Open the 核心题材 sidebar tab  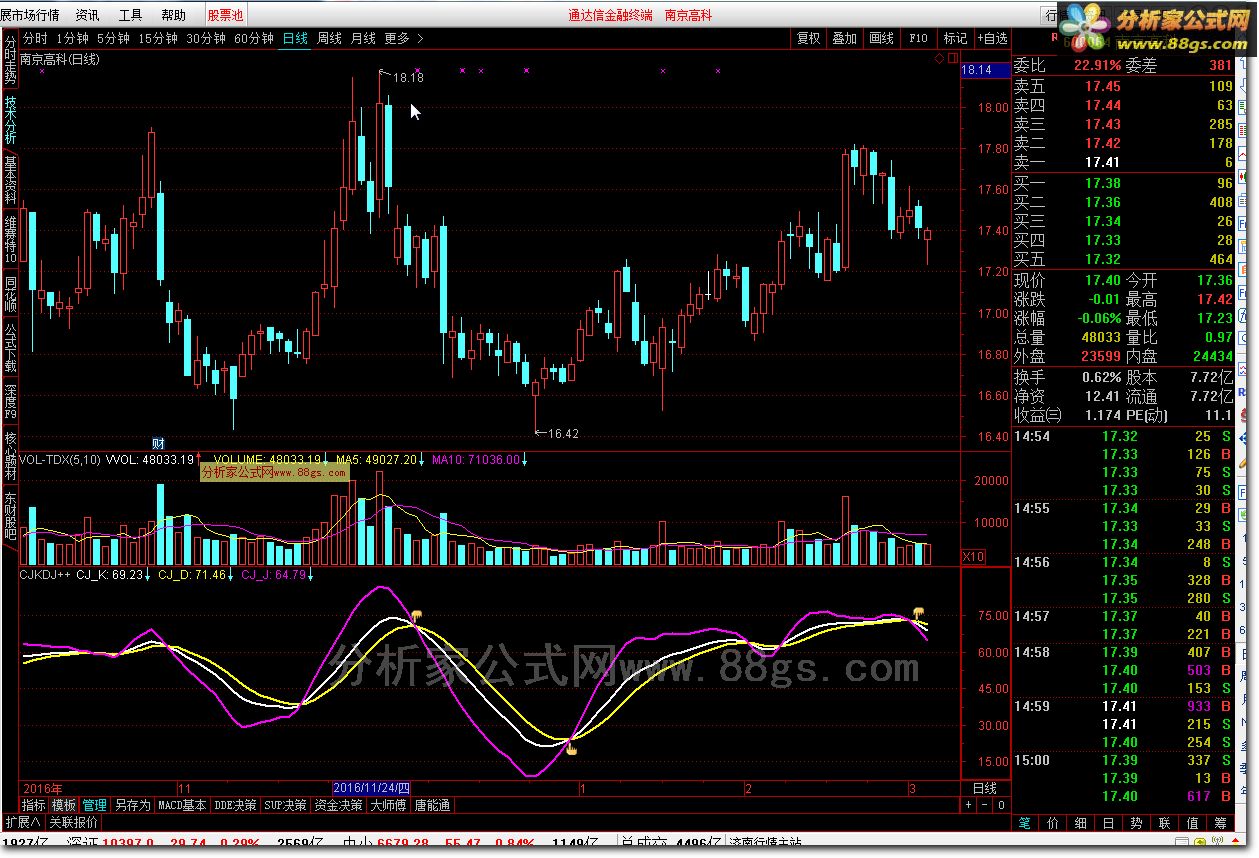(10, 455)
